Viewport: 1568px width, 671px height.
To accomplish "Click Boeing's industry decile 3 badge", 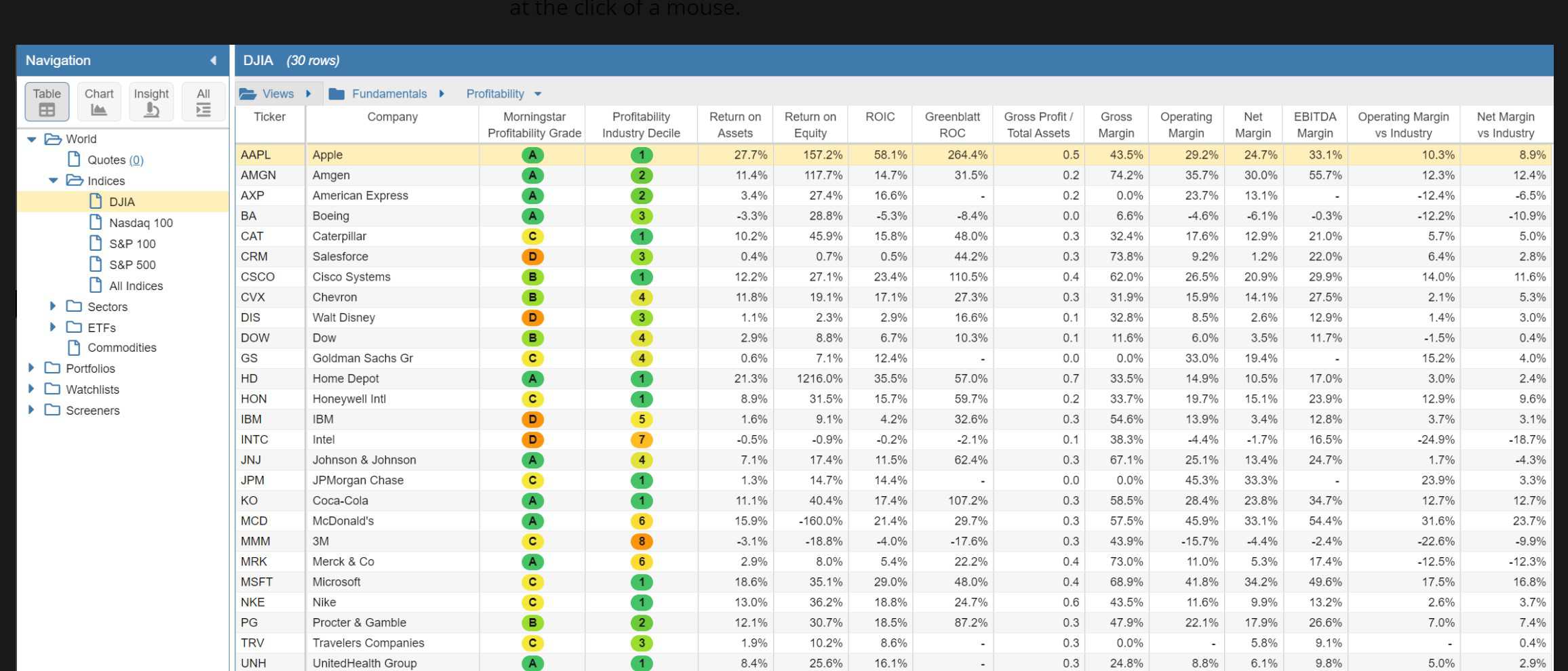I will pos(642,216).
